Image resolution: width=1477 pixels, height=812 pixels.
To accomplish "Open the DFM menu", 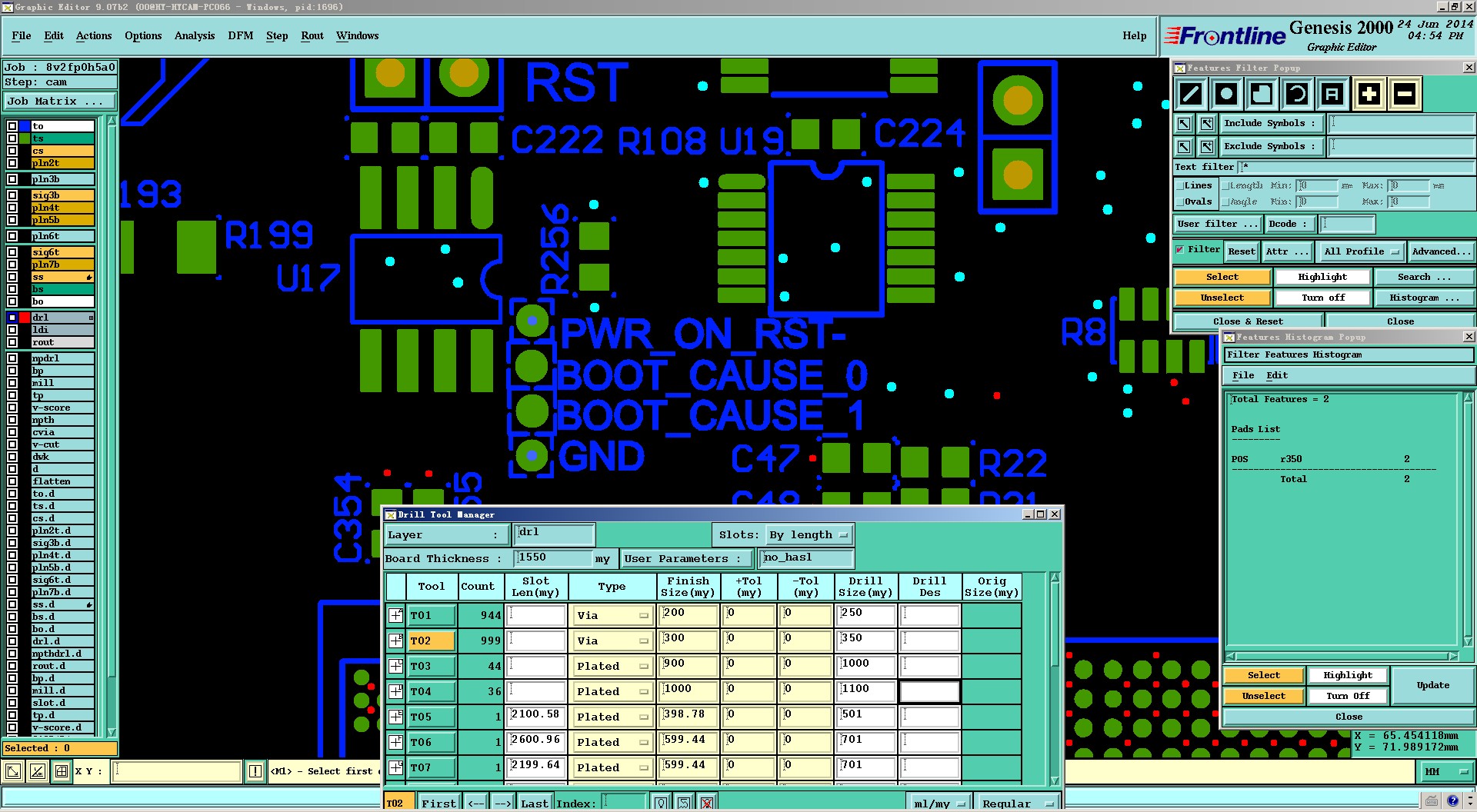I will click(x=241, y=36).
